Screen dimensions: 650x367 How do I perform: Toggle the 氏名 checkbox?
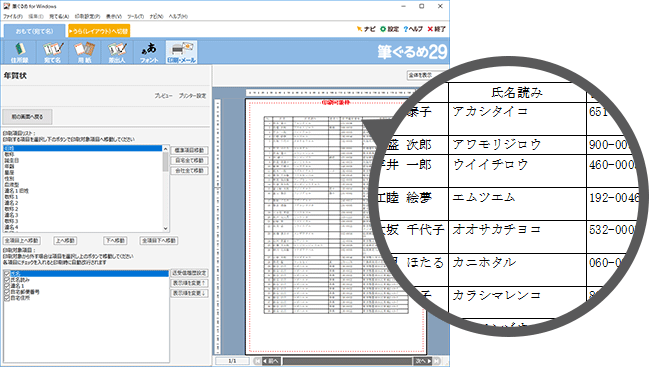tap(7, 274)
